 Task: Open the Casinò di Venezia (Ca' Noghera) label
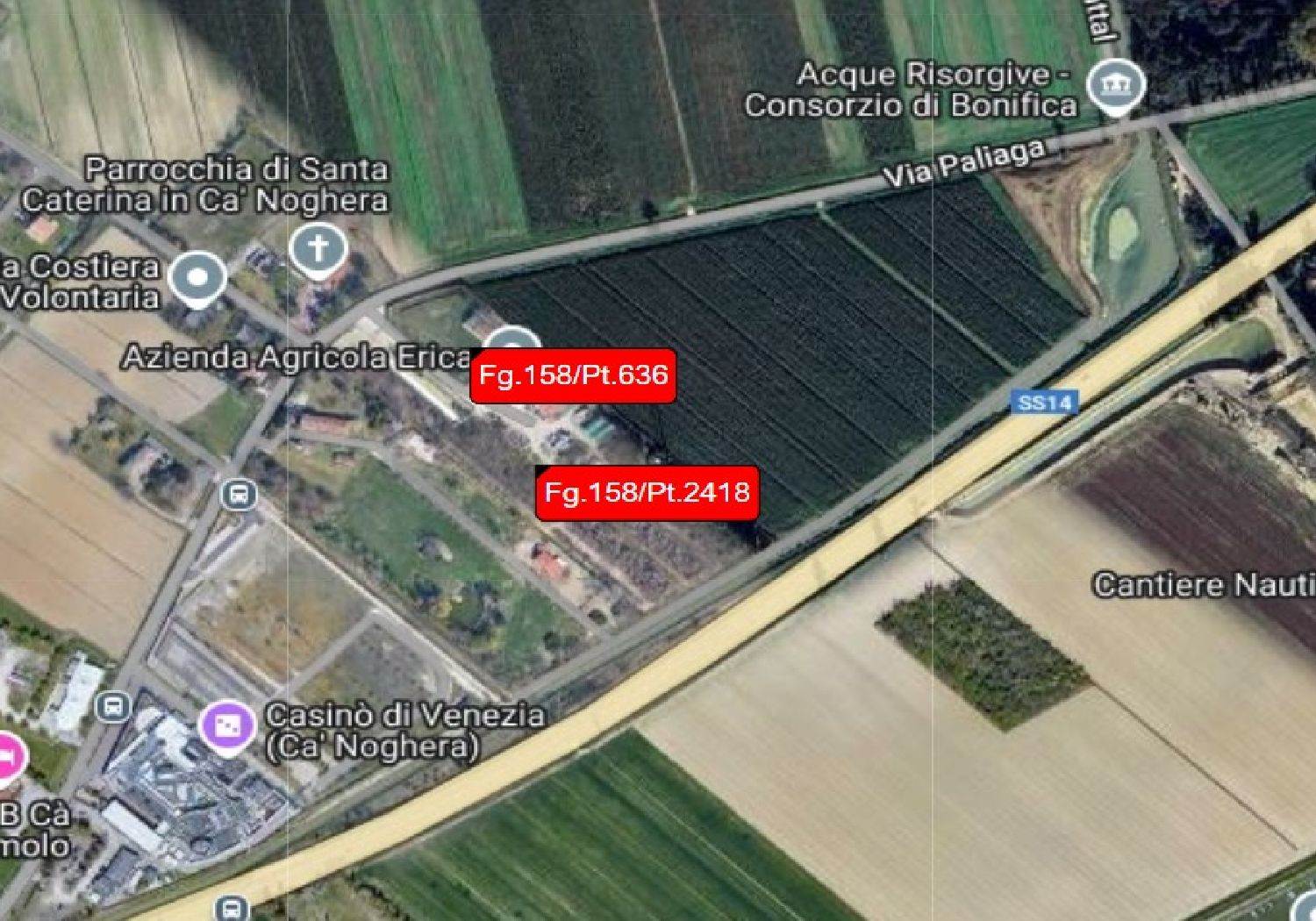point(404,730)
